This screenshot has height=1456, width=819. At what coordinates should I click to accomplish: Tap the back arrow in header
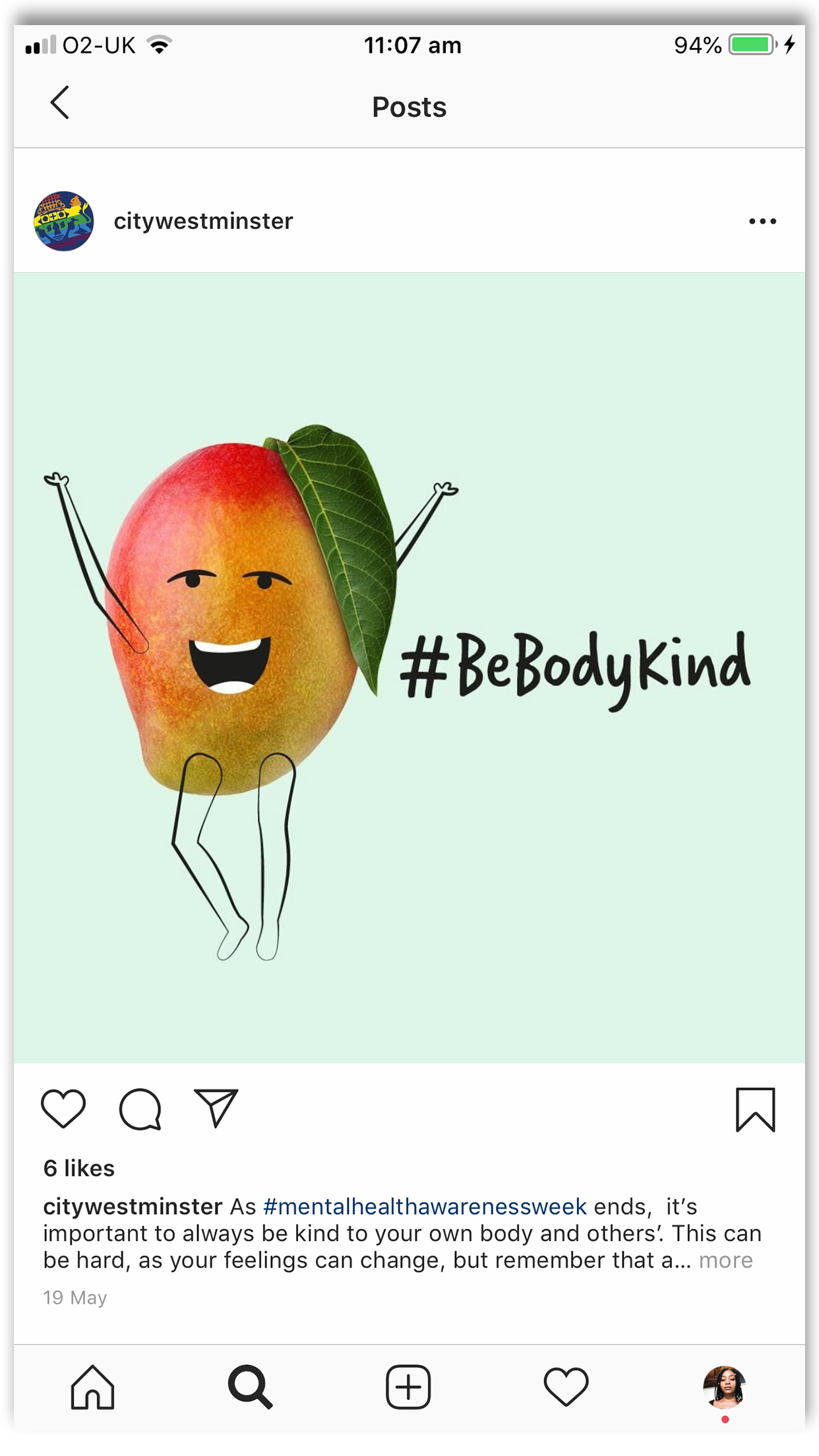click(x=60, y=103)
